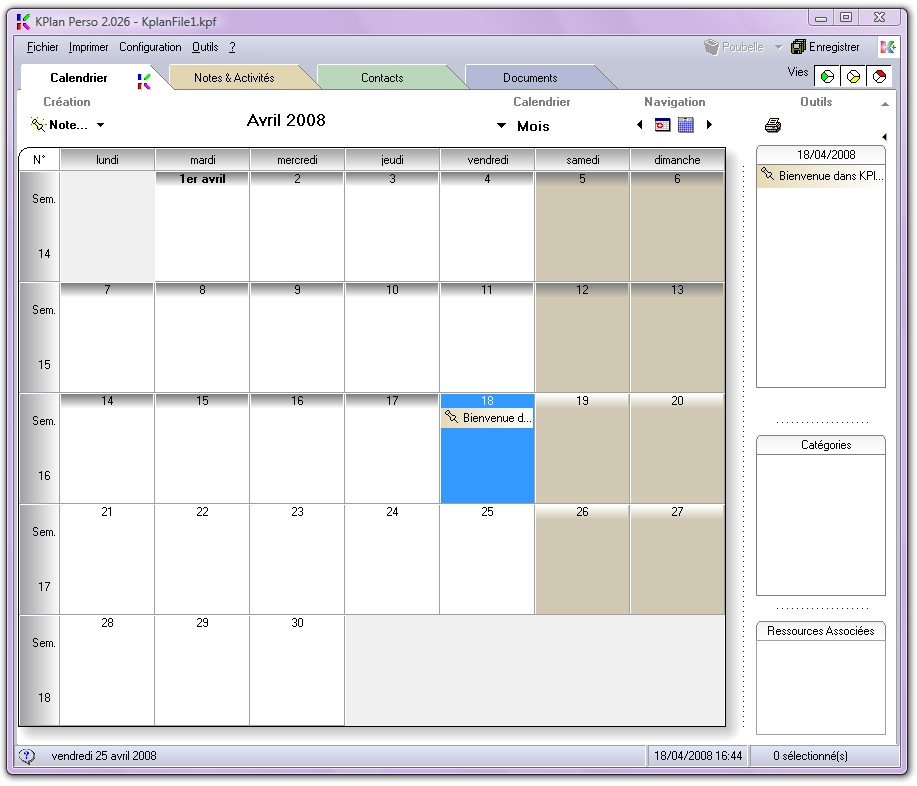This screenshot has height=786, width=917.
Task: Toggle the green Vies view button
Action: [827, 76]
